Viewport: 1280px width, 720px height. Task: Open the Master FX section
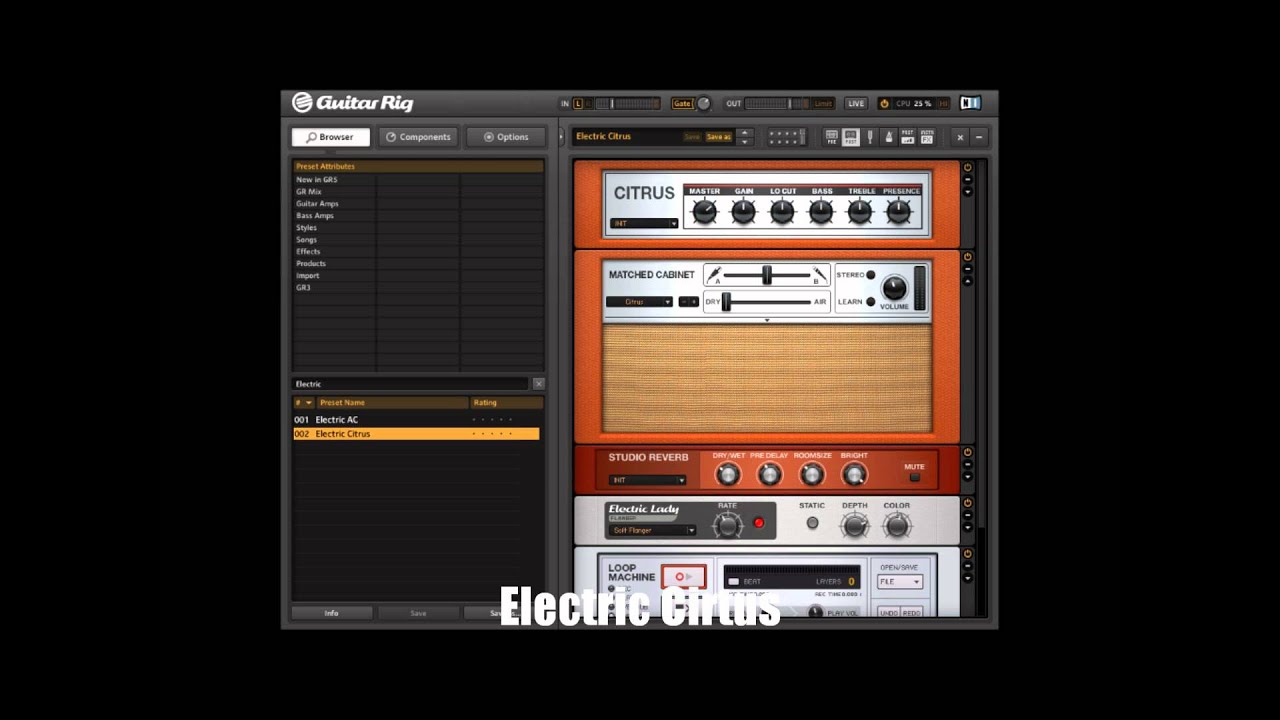point(927,137)
